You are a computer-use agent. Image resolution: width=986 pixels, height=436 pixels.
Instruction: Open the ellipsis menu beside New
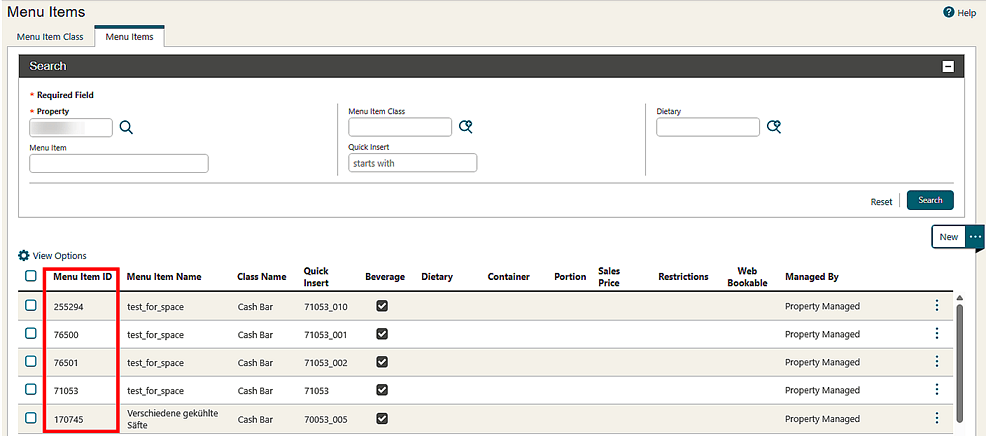point(975,237)
